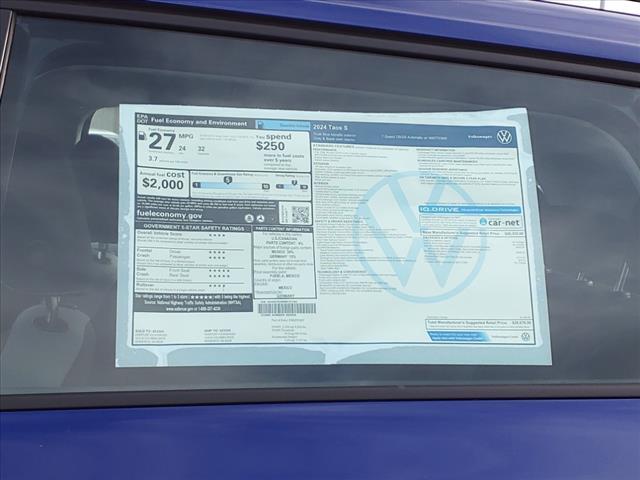Click the large 27 MPG figure
This screenshot has width=640, height=480.
[x=162, y=142]
